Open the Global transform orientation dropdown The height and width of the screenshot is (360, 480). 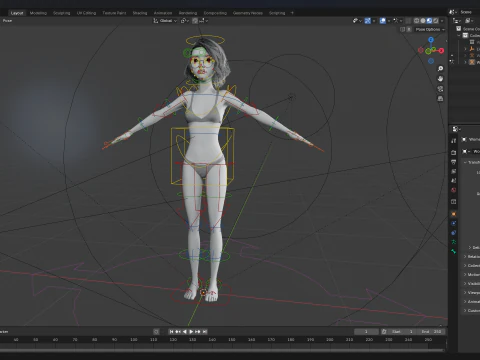click(165, 21)
